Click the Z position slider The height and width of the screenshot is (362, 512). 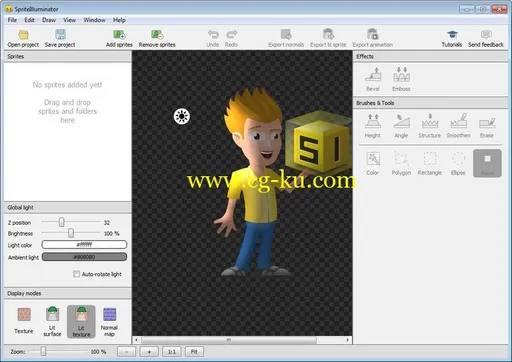click(62, 222)
